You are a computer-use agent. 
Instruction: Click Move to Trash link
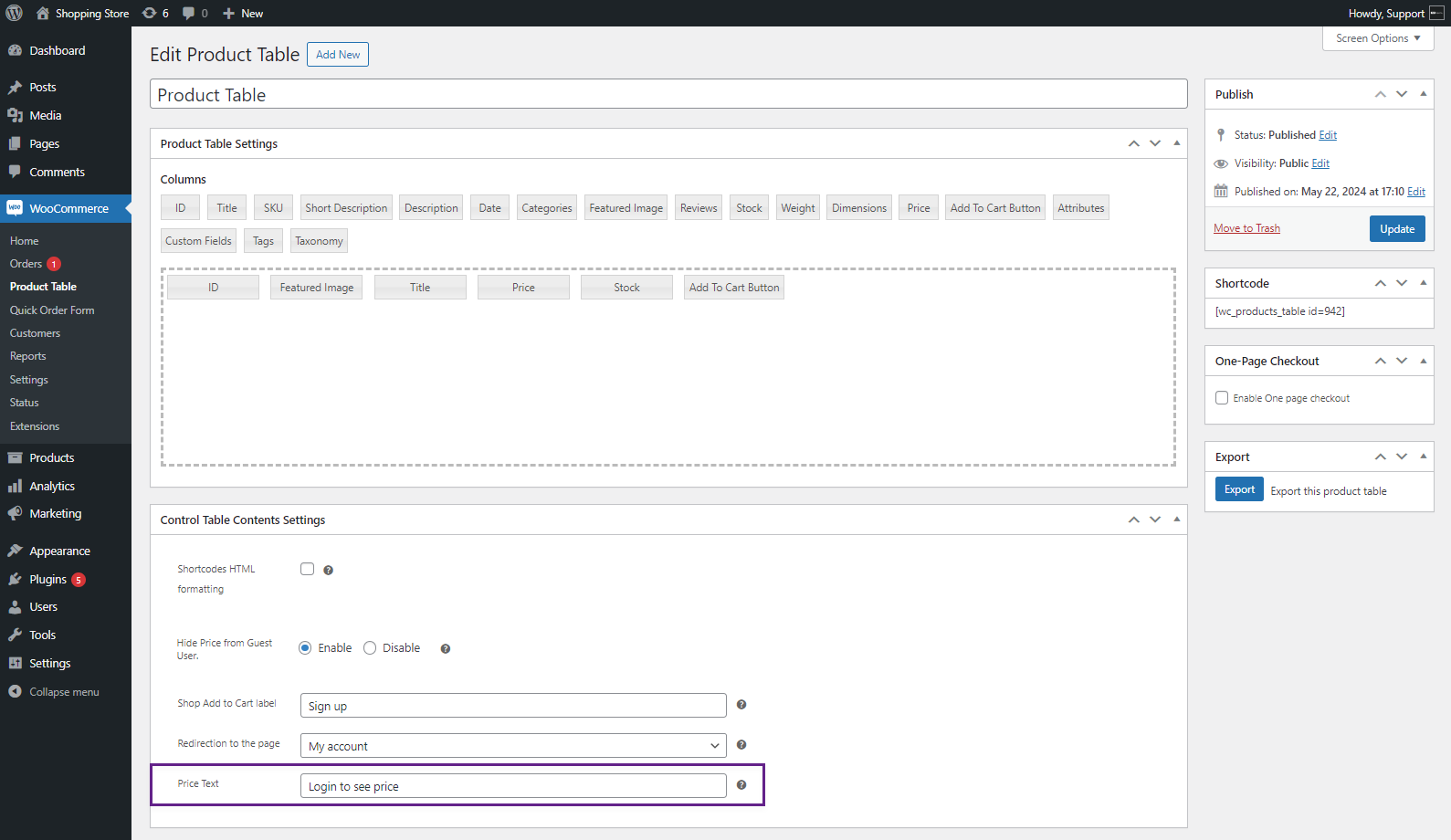[1246, 228]
